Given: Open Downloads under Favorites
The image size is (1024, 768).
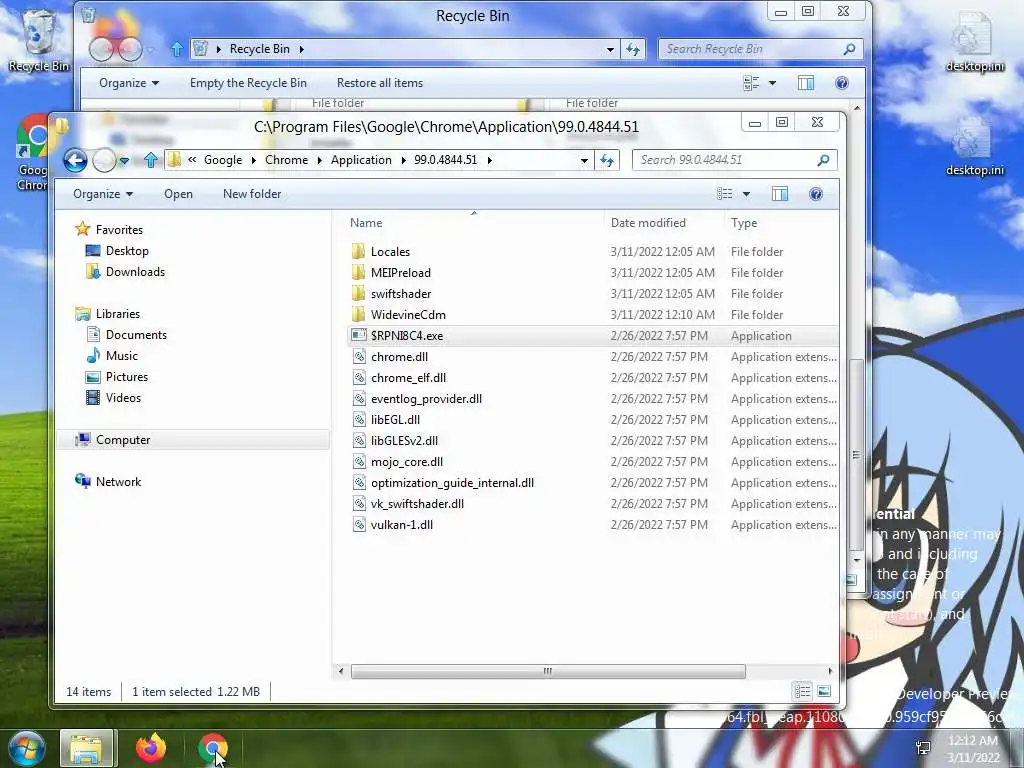Looking at the screenshot, I should (135, 272).
